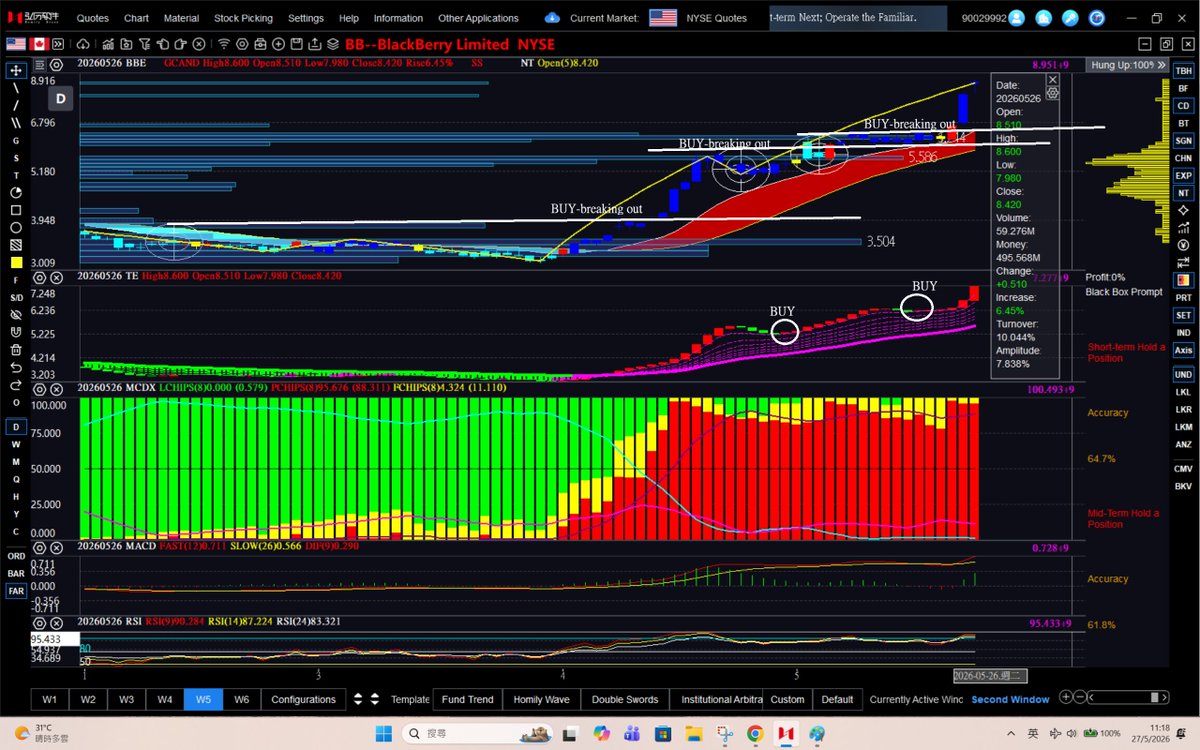Apply the Fund Trend template
This screenshot has width=1200, height=750.
pos(467,699)
